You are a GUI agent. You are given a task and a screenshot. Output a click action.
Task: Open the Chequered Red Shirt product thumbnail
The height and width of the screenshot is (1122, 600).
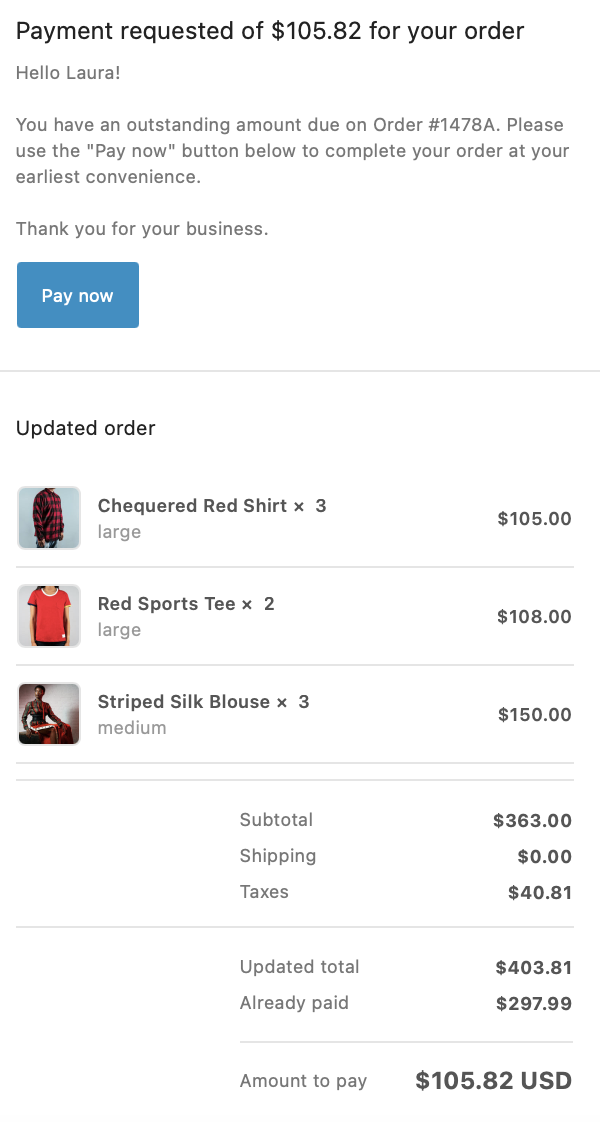[x=49, y=518]
